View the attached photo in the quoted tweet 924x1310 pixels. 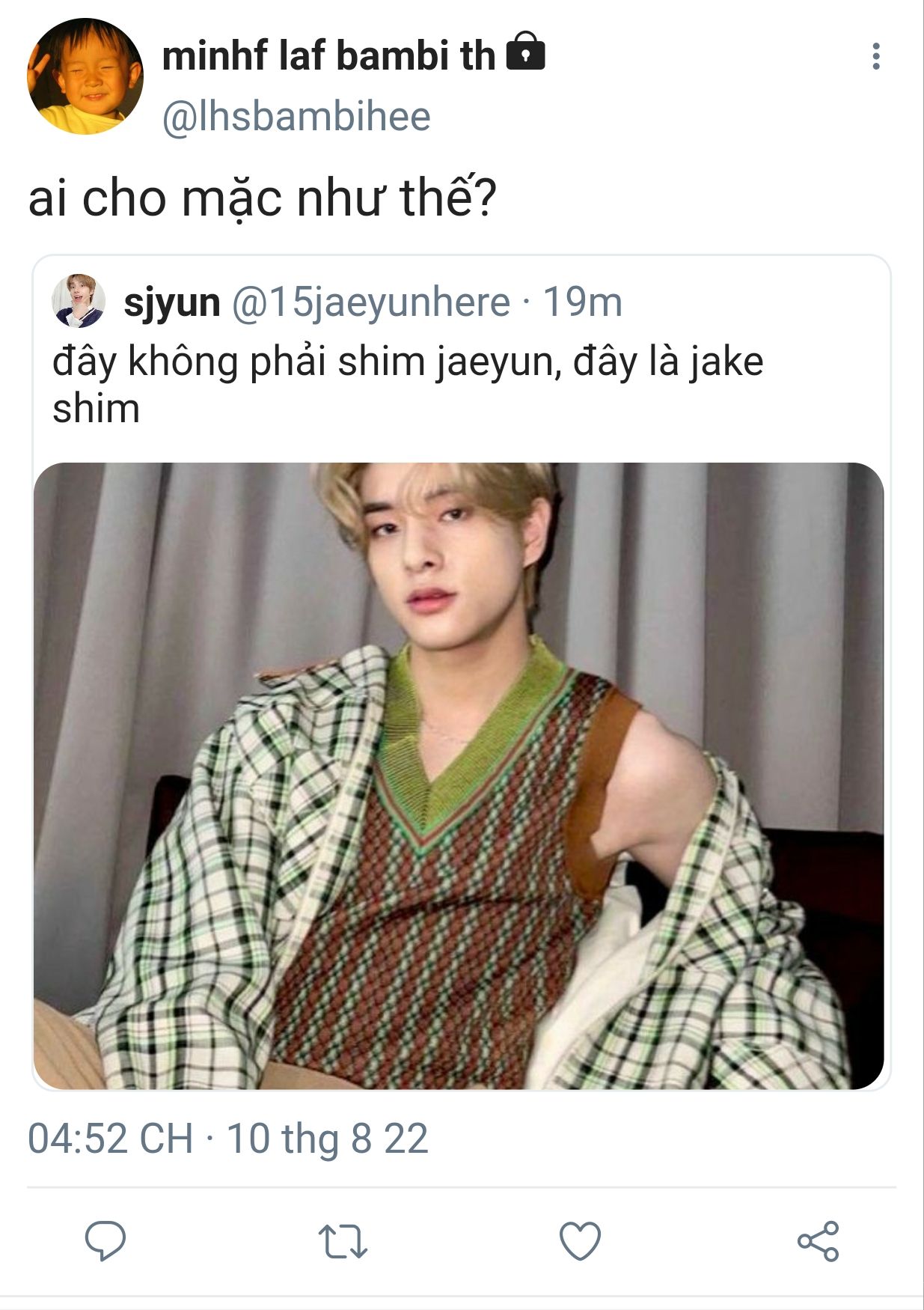(x=459, y=776)
